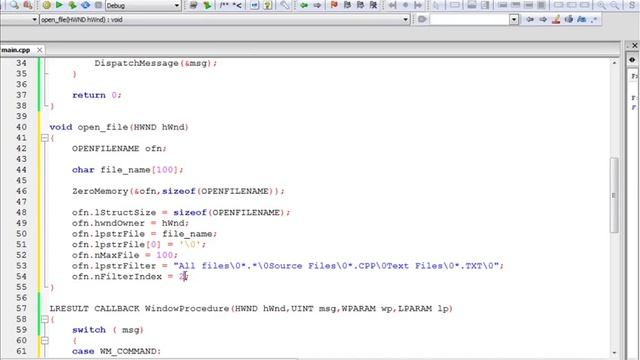Screen dimensions: 640x360
Task: Click the jump forward arrow icon
Action: [317, 5]
